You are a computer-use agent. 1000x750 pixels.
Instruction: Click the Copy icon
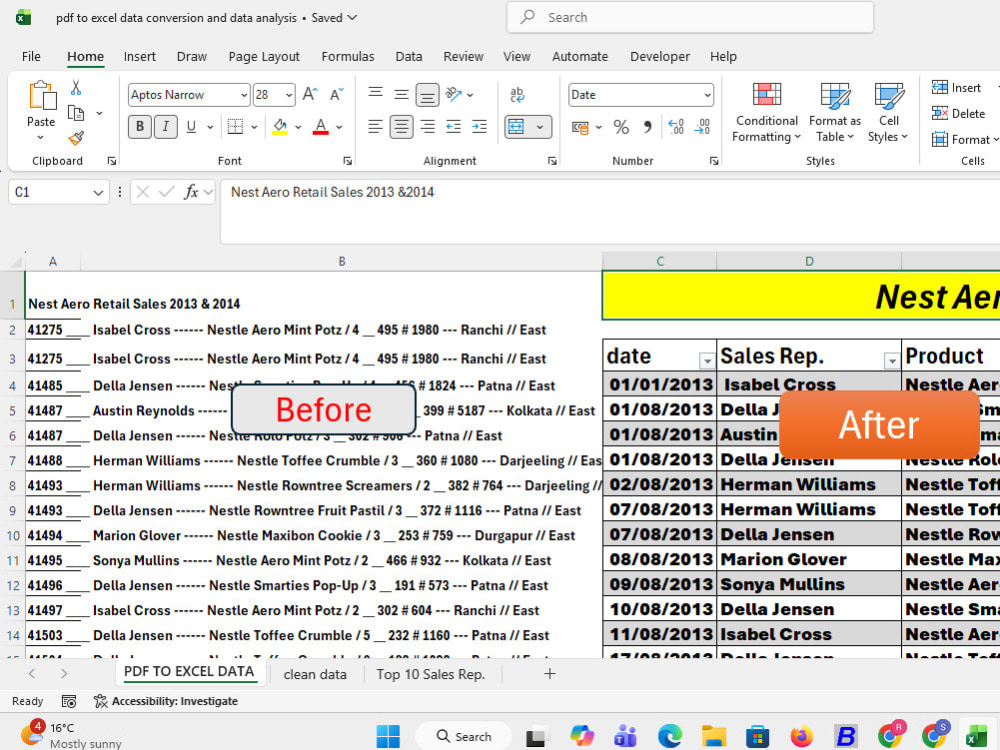76,114
